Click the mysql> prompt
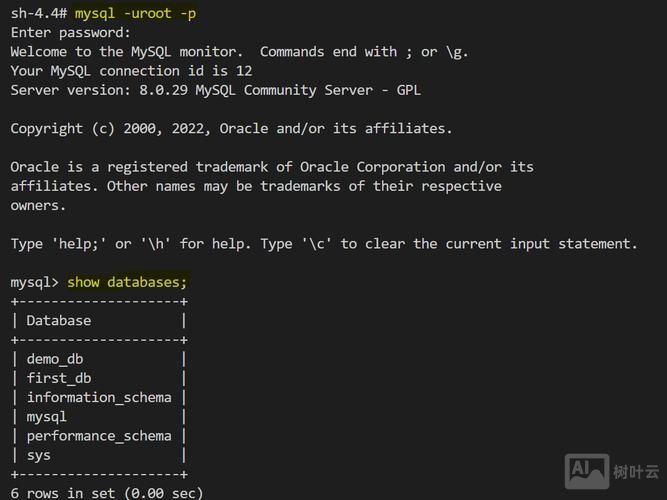This screenshot has width=667, height=500. tap(34, 282)
